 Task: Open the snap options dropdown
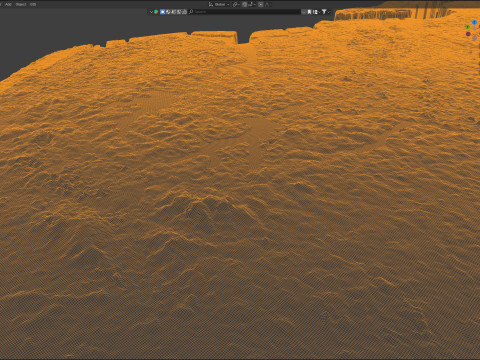coord(251,4)
